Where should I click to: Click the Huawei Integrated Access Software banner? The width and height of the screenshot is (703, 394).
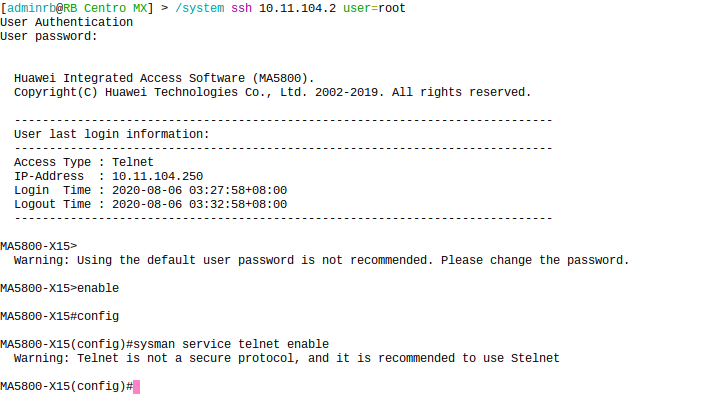[164, 78]
